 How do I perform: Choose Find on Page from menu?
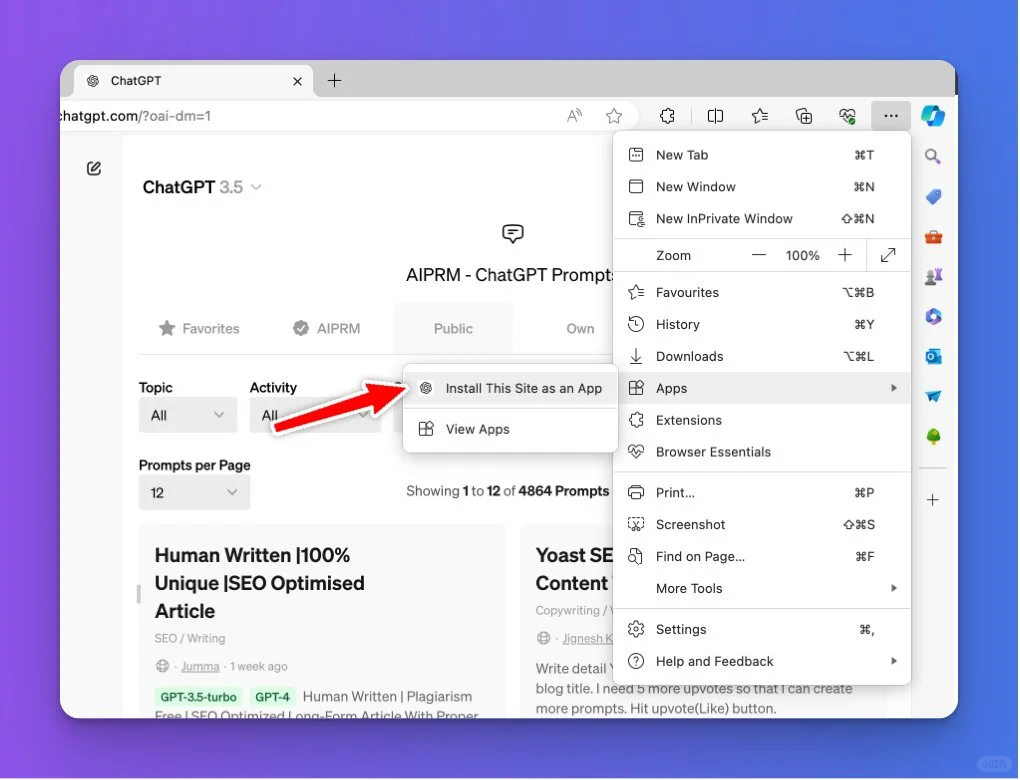(x=761, y=557)
